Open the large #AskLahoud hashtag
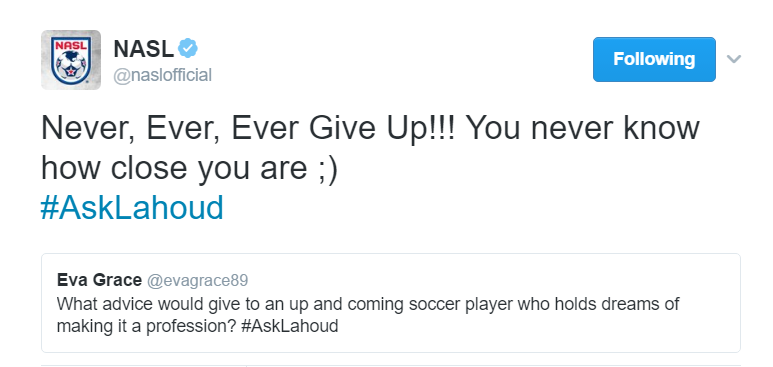 click(132, 208)
